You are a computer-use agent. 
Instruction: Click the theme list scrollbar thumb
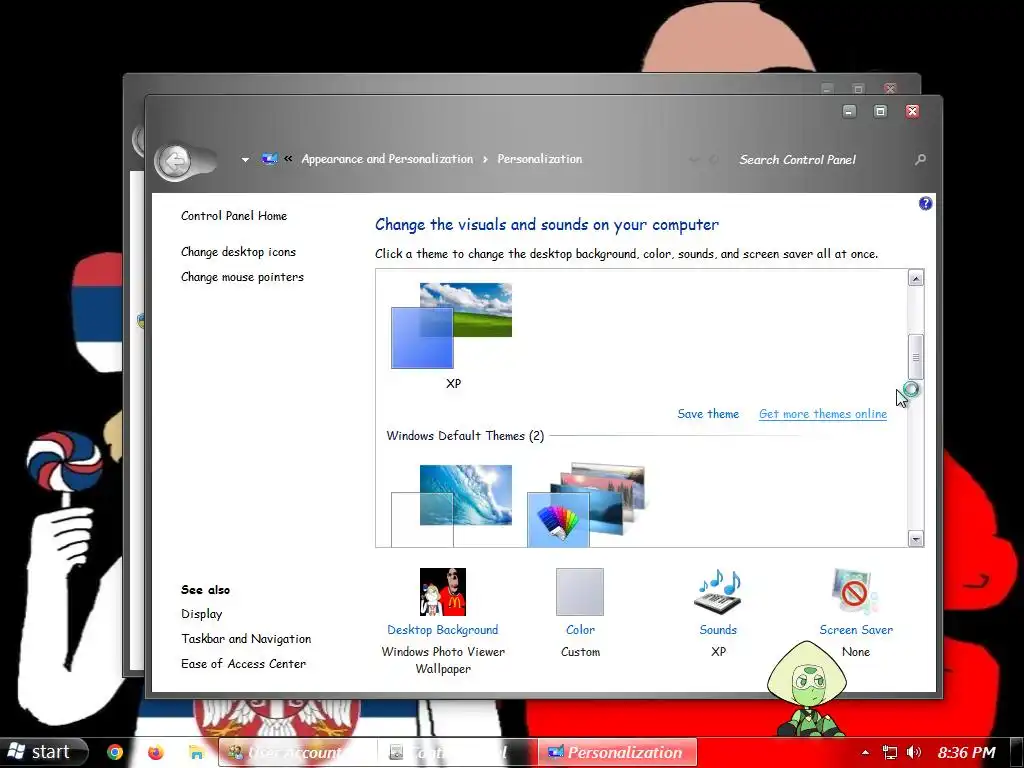tap(916, 357)
